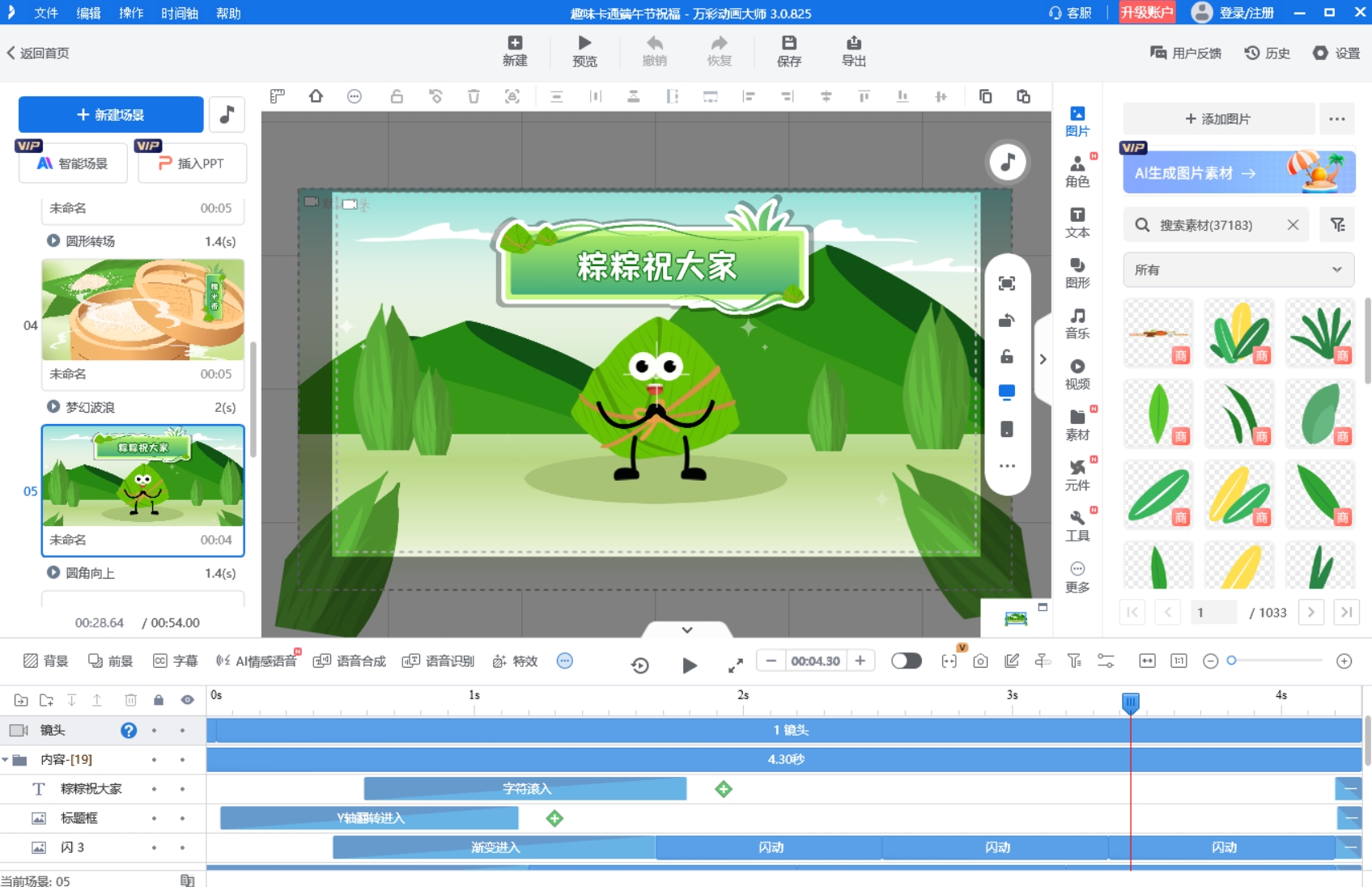Click the timeline zoom slider handle

coord(1231,661)
